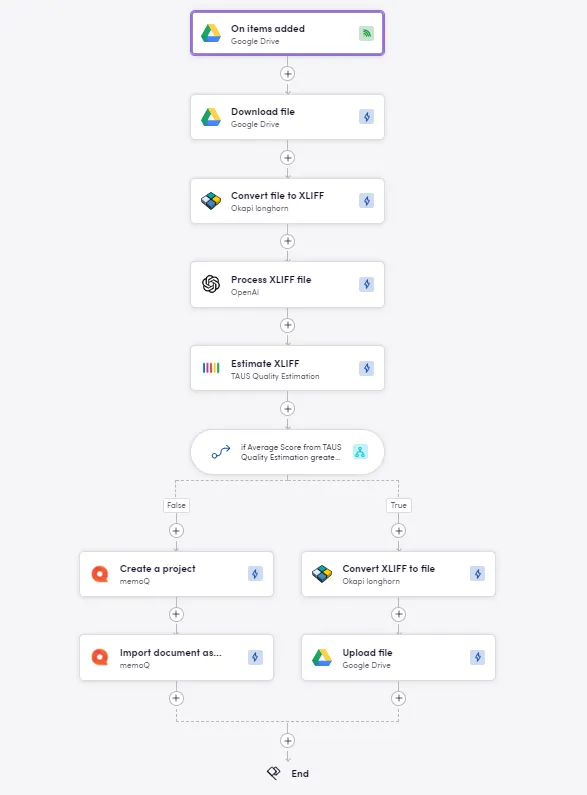Viewport: 587px width, 795px height.
Task: Click the branch decision badge on the TAUS condition
Action: (x=360, y=452)
